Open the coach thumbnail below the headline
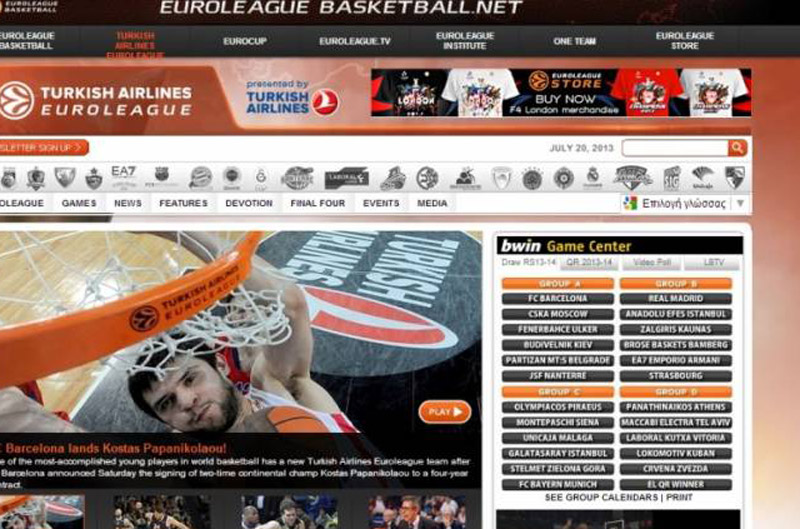Image resolution: width=800 pixels, height=529 pixels. 417,512
